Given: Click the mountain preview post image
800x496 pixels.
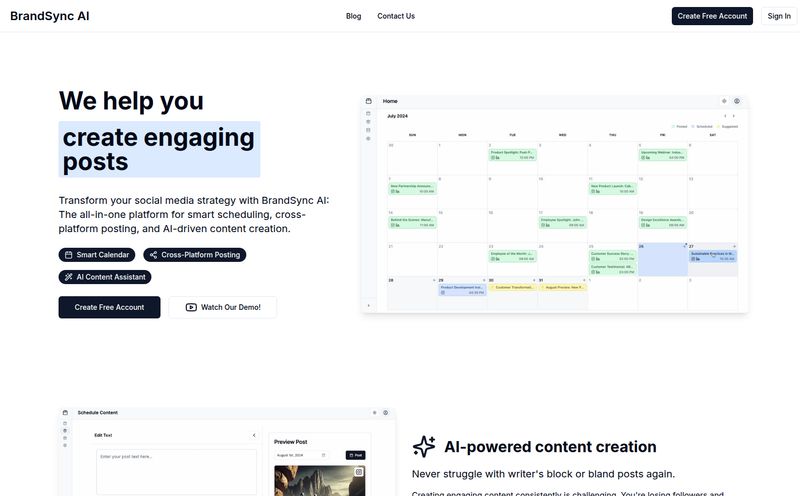Looking at the screenshot, I should click(x=319, y=481).
